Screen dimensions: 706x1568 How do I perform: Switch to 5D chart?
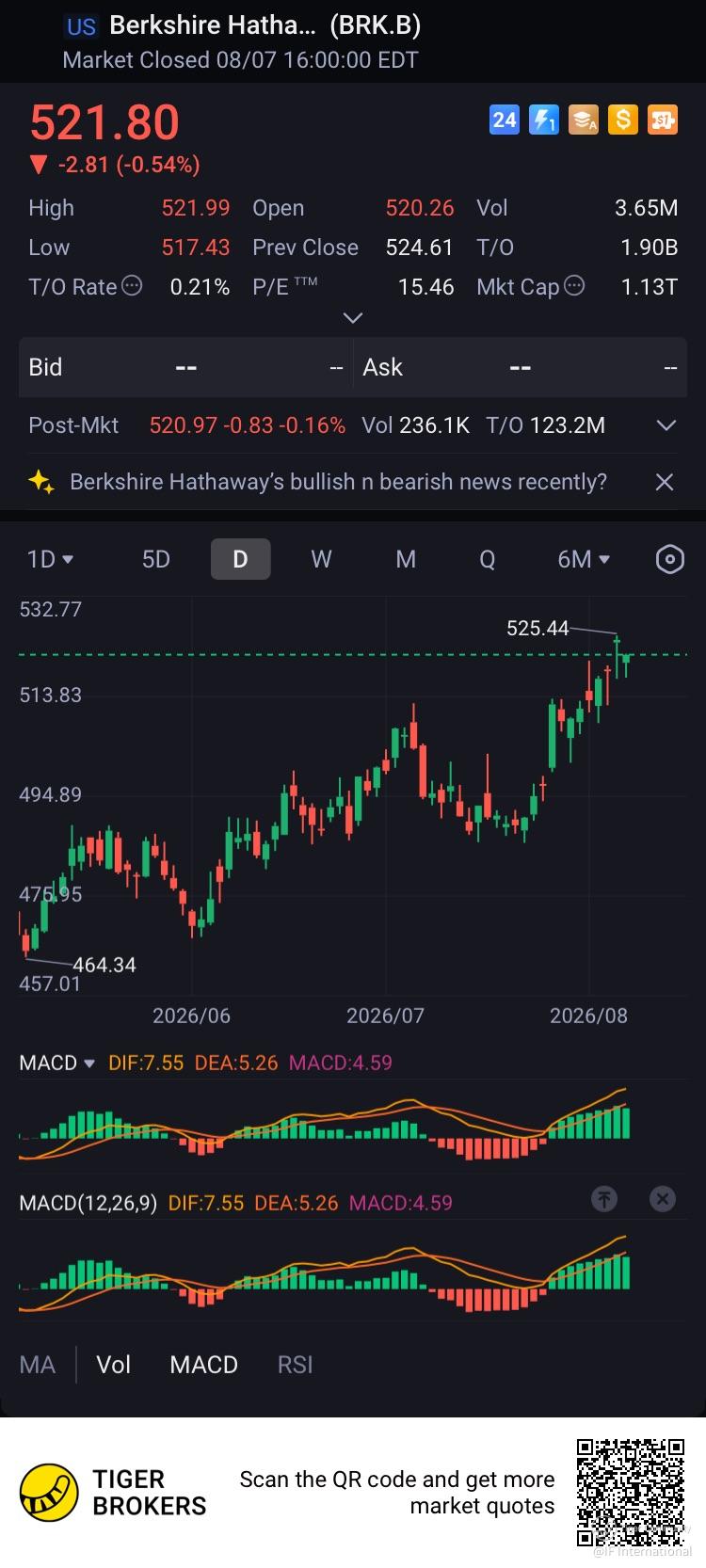coord(156,559)
